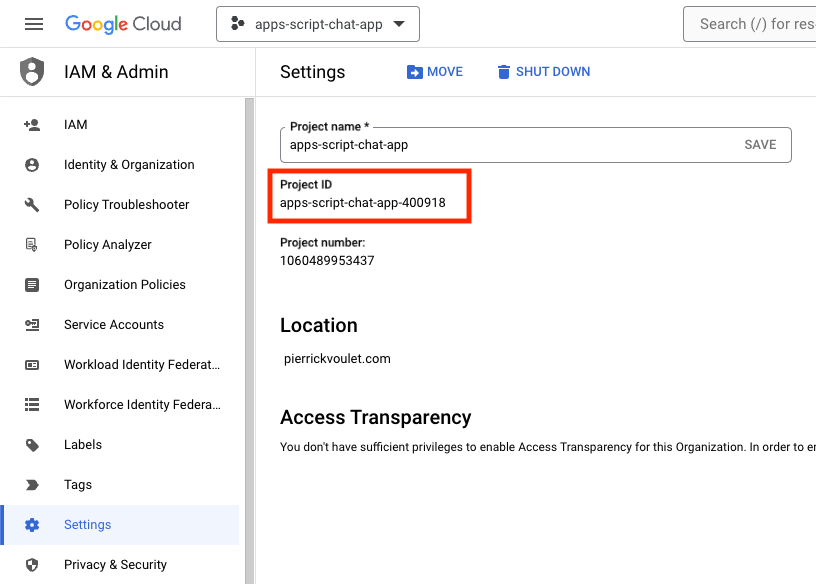Click the Labels tag icon
This screenshot has height=584, width=816.
coord(32,445)
